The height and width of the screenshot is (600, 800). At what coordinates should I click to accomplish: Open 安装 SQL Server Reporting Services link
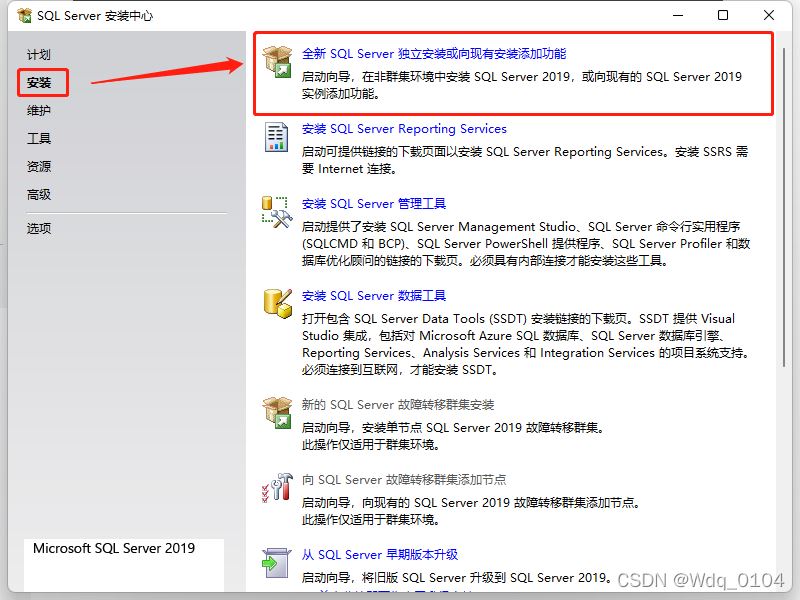404,129
